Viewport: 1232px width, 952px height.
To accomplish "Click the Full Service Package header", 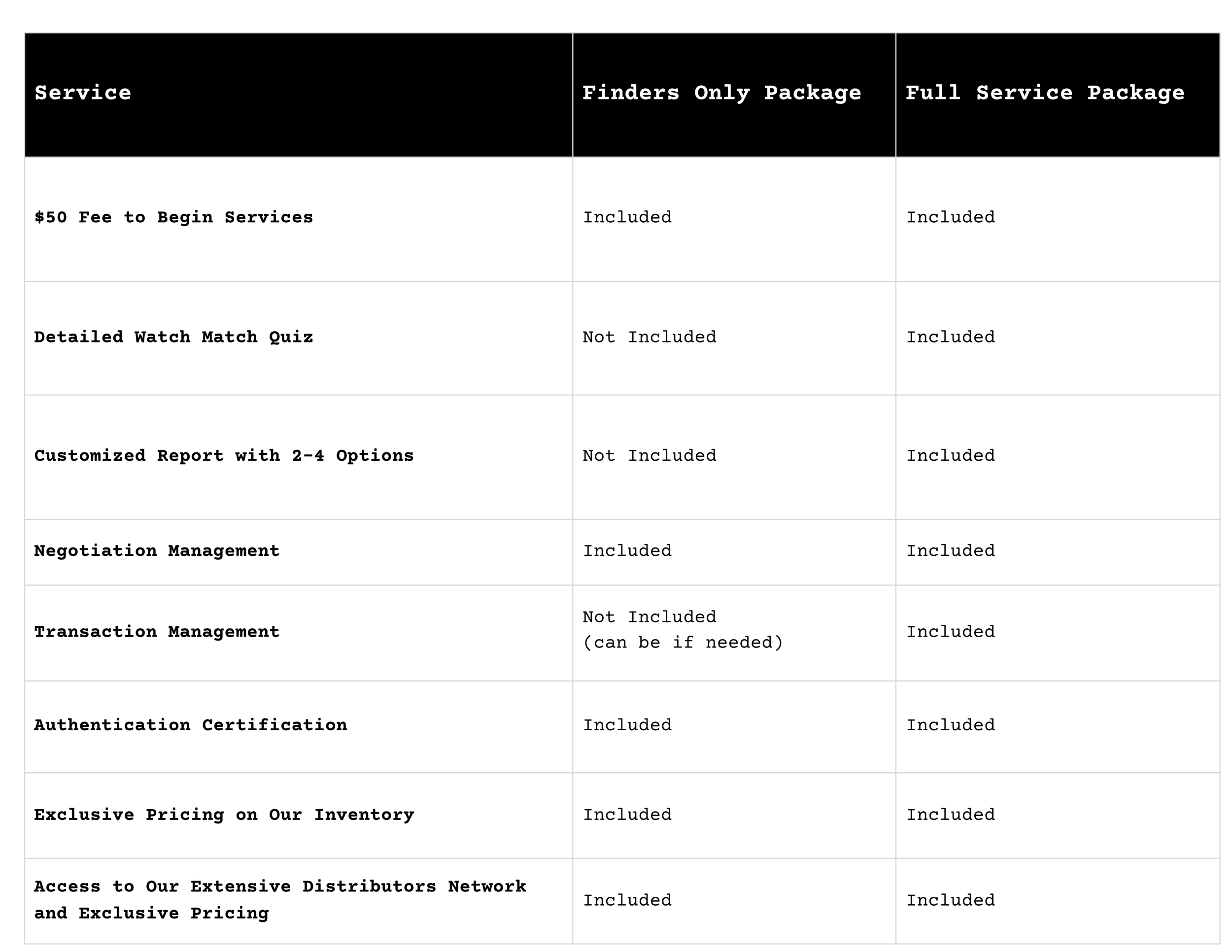I will pyautogui.click(x=1045, y=93).
